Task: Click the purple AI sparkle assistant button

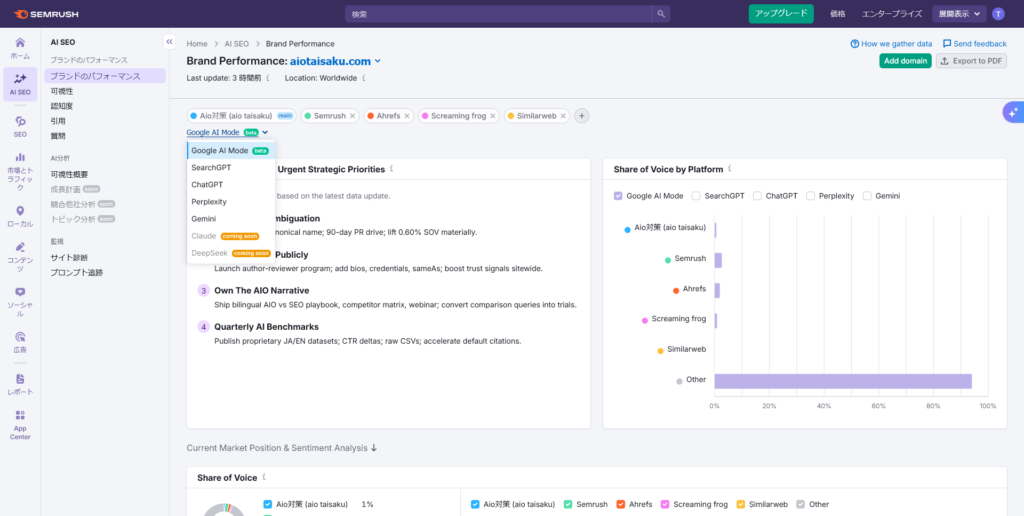Action: click(x=1012, y=112)
